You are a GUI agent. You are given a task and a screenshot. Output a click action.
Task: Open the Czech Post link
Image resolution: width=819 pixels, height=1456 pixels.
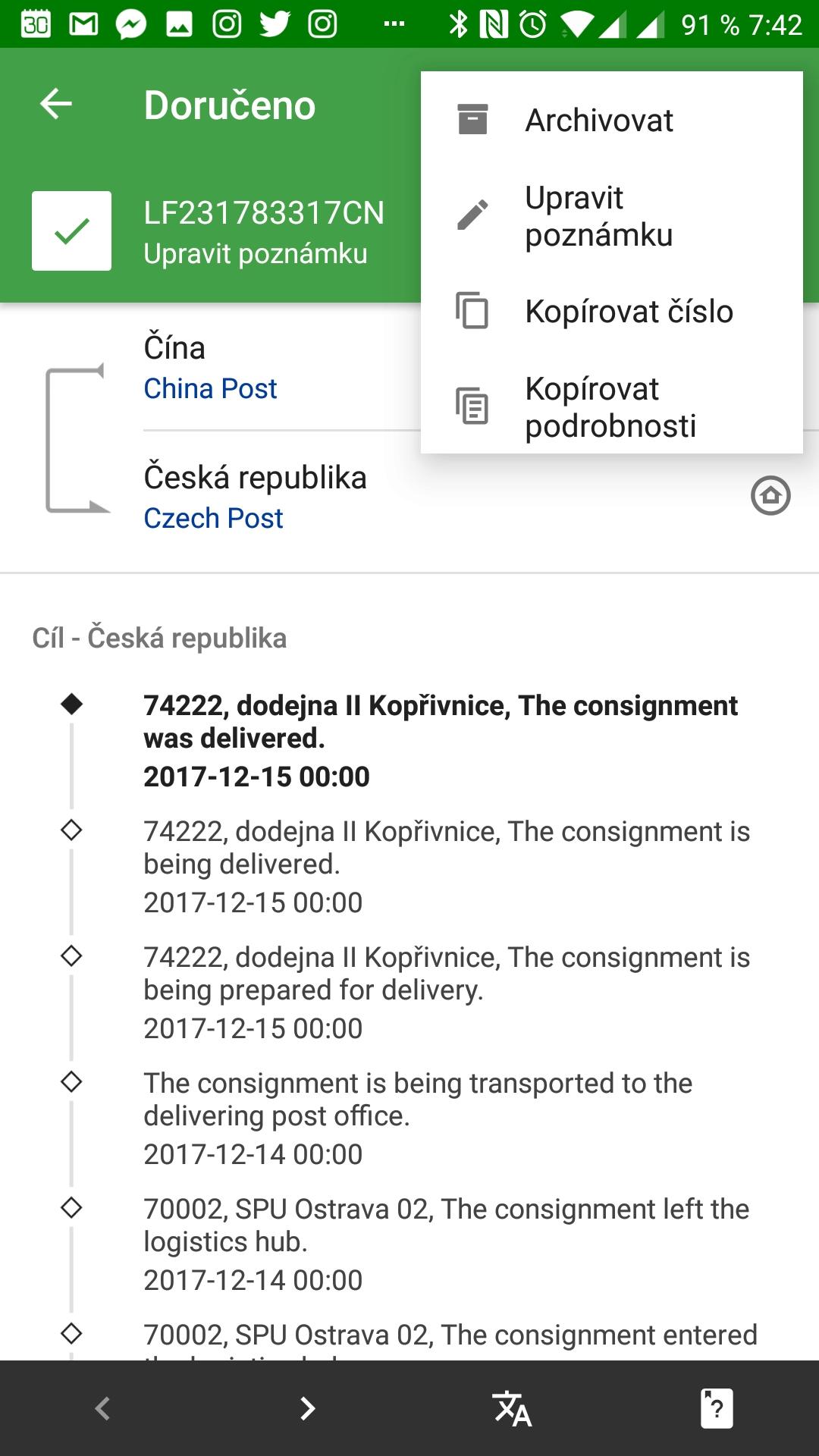click(x=213, y=518)
